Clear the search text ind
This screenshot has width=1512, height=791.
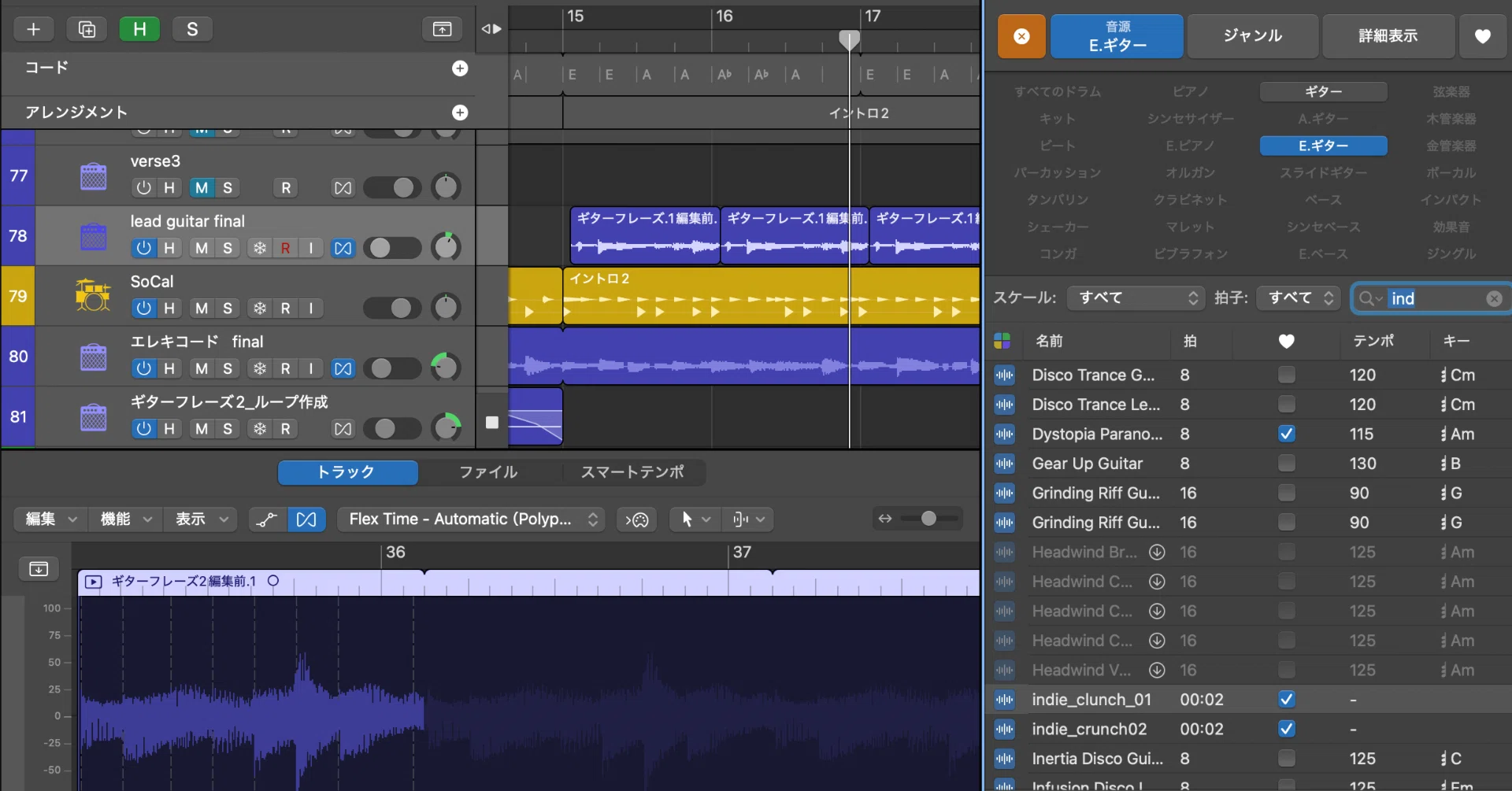pyautogui.click(x=1494, y=298)
